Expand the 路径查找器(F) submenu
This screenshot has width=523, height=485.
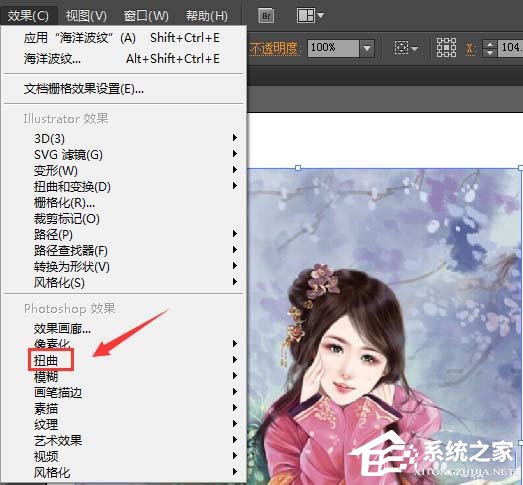pyautogui.click(x=122, y=251)
